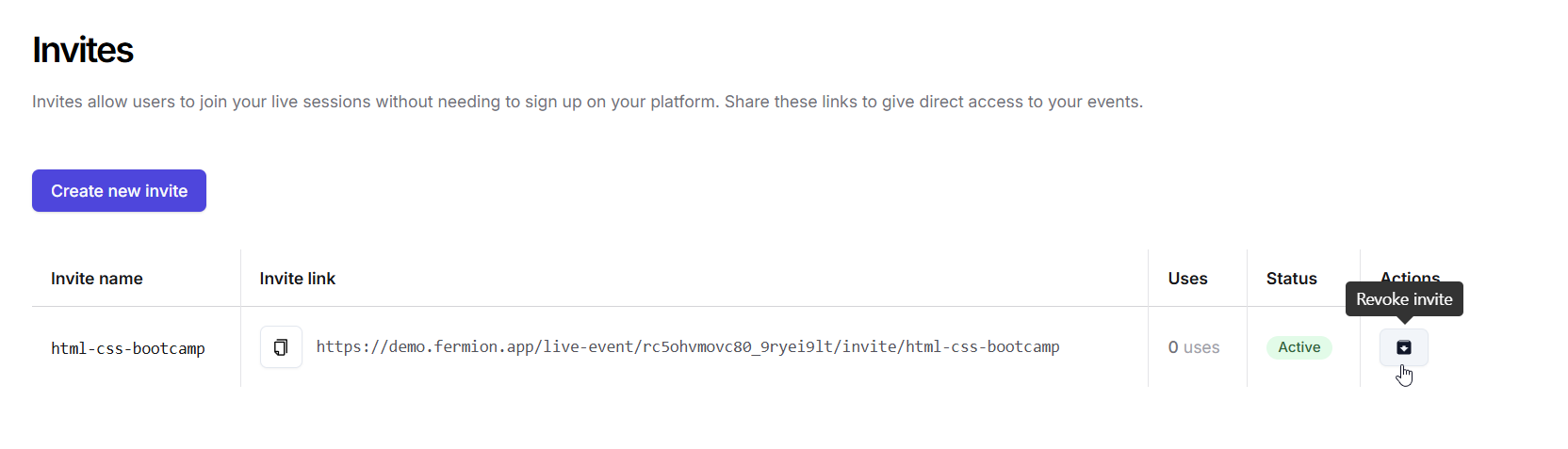
Task: Click the sentence starting "Share these links"
Action: pyautogui.click(x=933, y=102)
